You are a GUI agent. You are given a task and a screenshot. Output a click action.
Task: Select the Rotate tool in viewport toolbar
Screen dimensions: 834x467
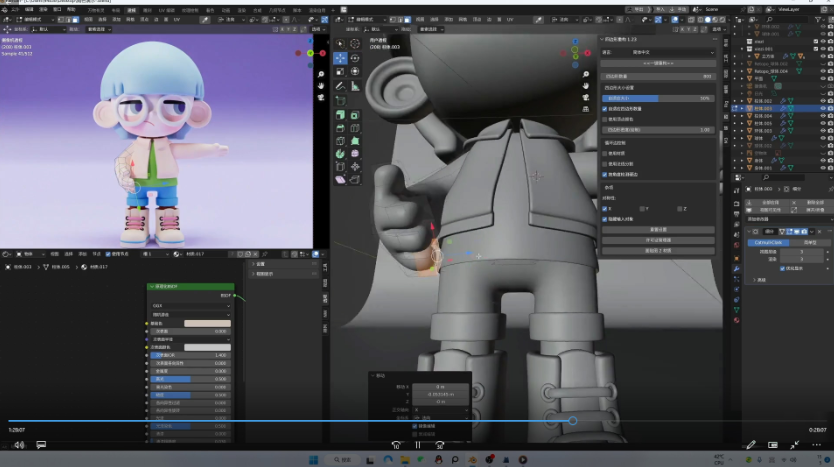pos(355,58)
